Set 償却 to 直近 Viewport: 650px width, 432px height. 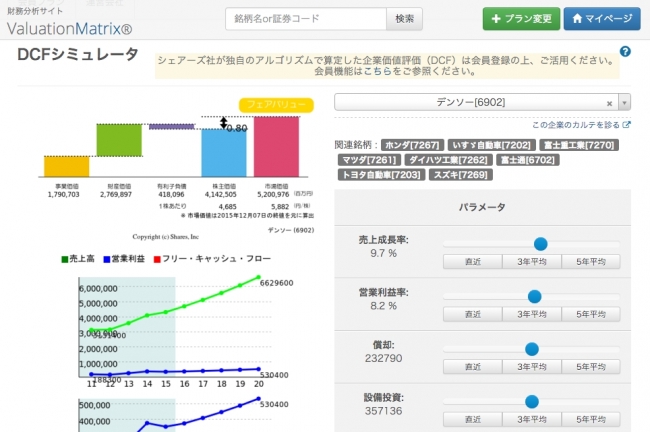click(x=473, y=367)
